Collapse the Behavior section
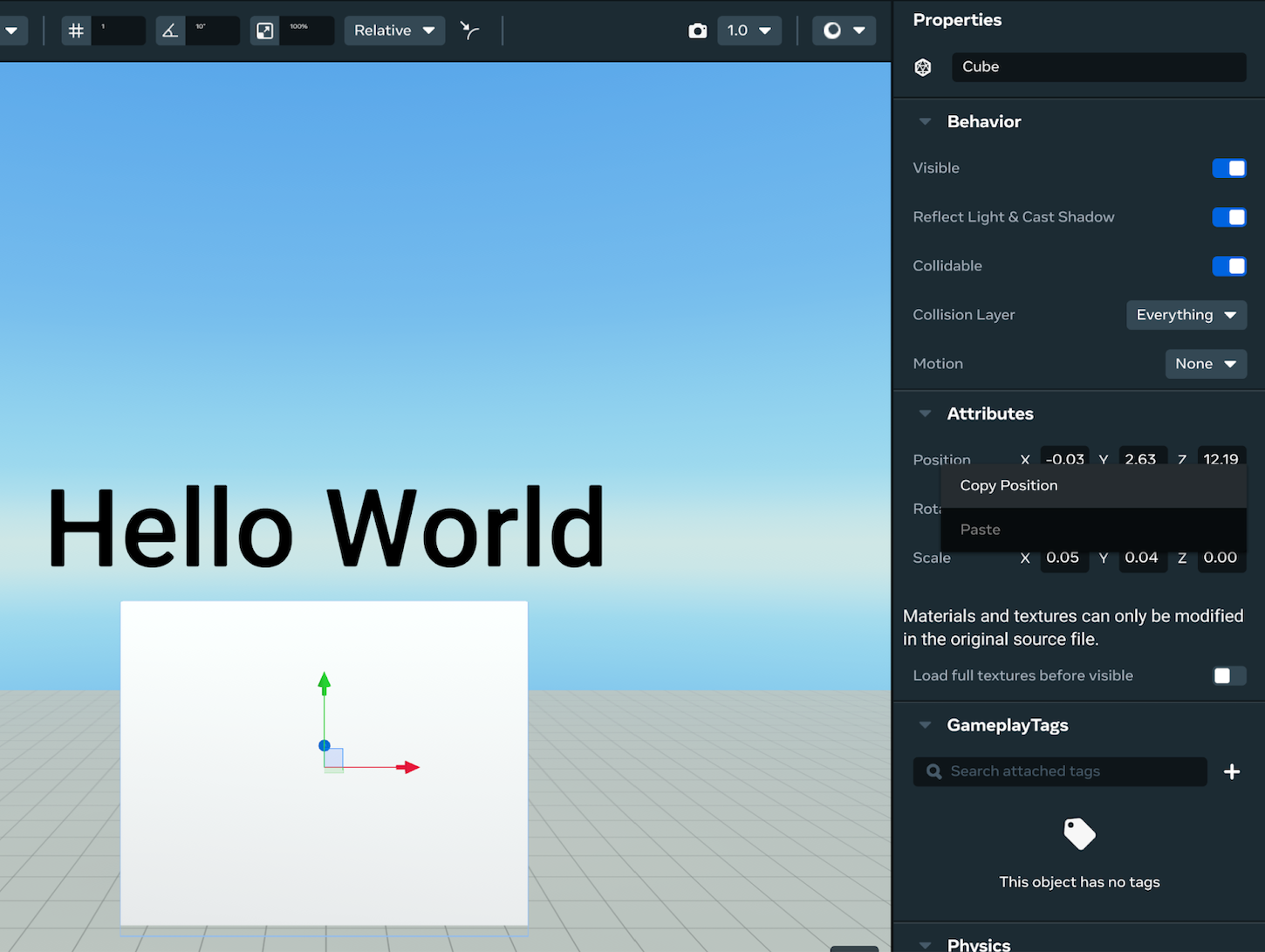This screenshot has width=1265, height=952. [x=926, y=122]
